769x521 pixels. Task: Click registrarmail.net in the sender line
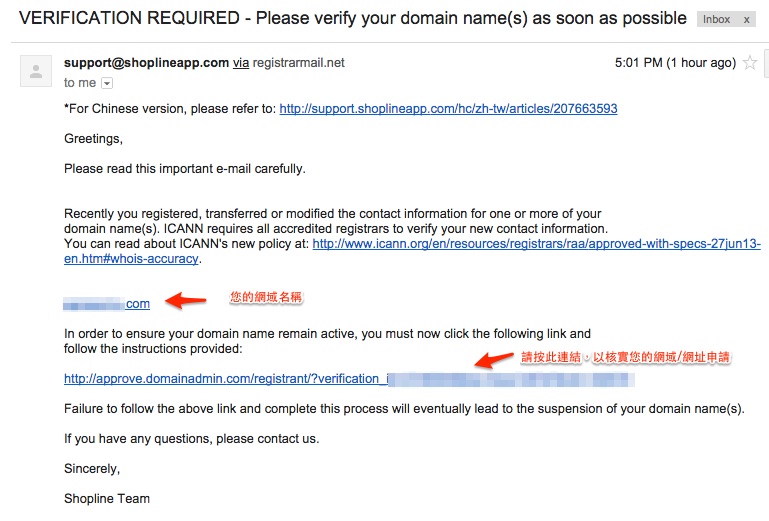pyautogui.click(x=299, y=63)
